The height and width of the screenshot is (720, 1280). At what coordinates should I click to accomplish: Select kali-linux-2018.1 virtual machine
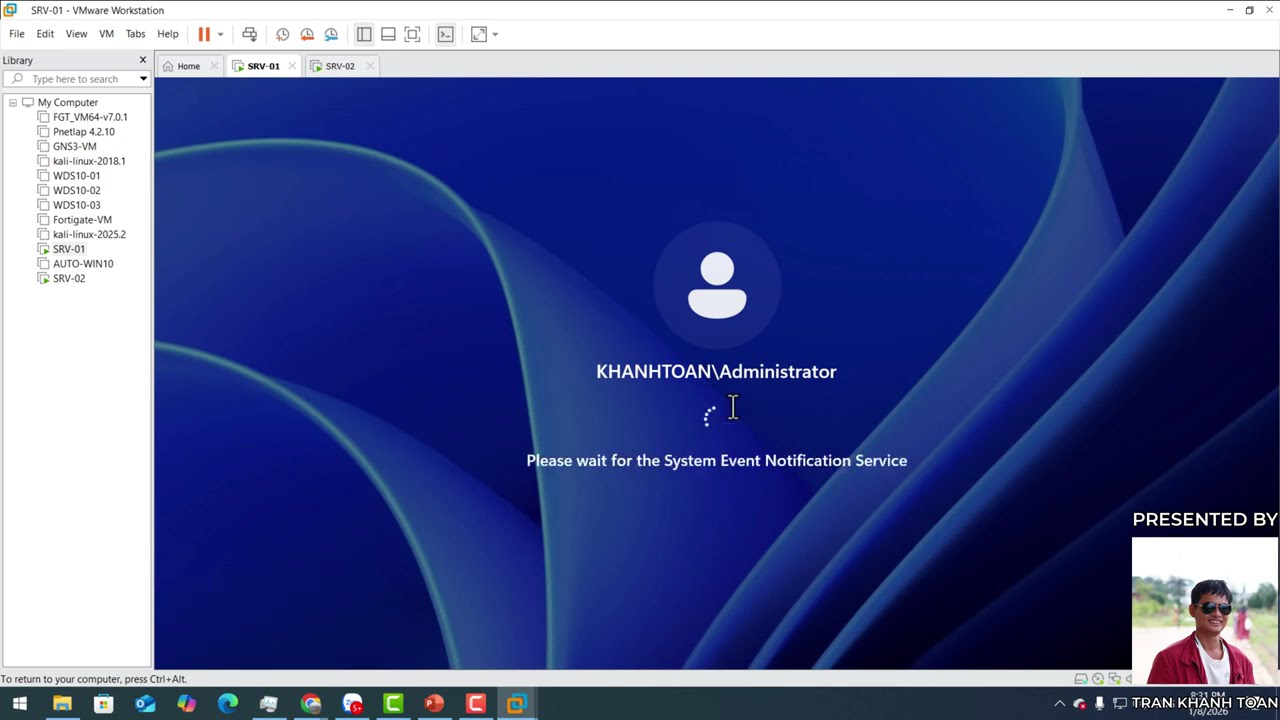point(89,161)
